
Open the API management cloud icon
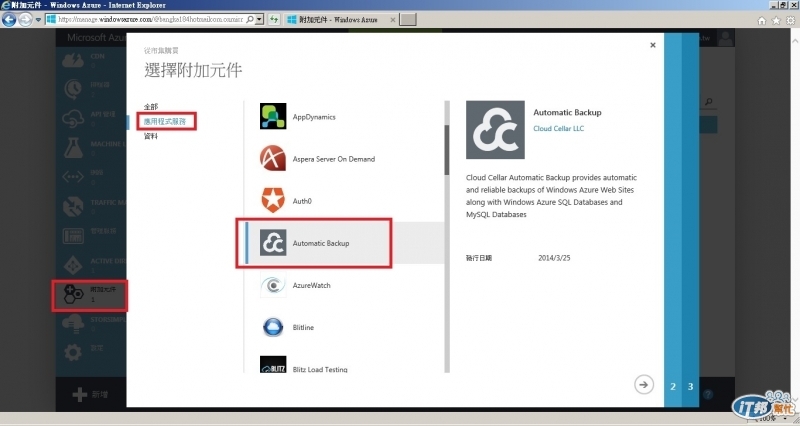coord(73,118)
